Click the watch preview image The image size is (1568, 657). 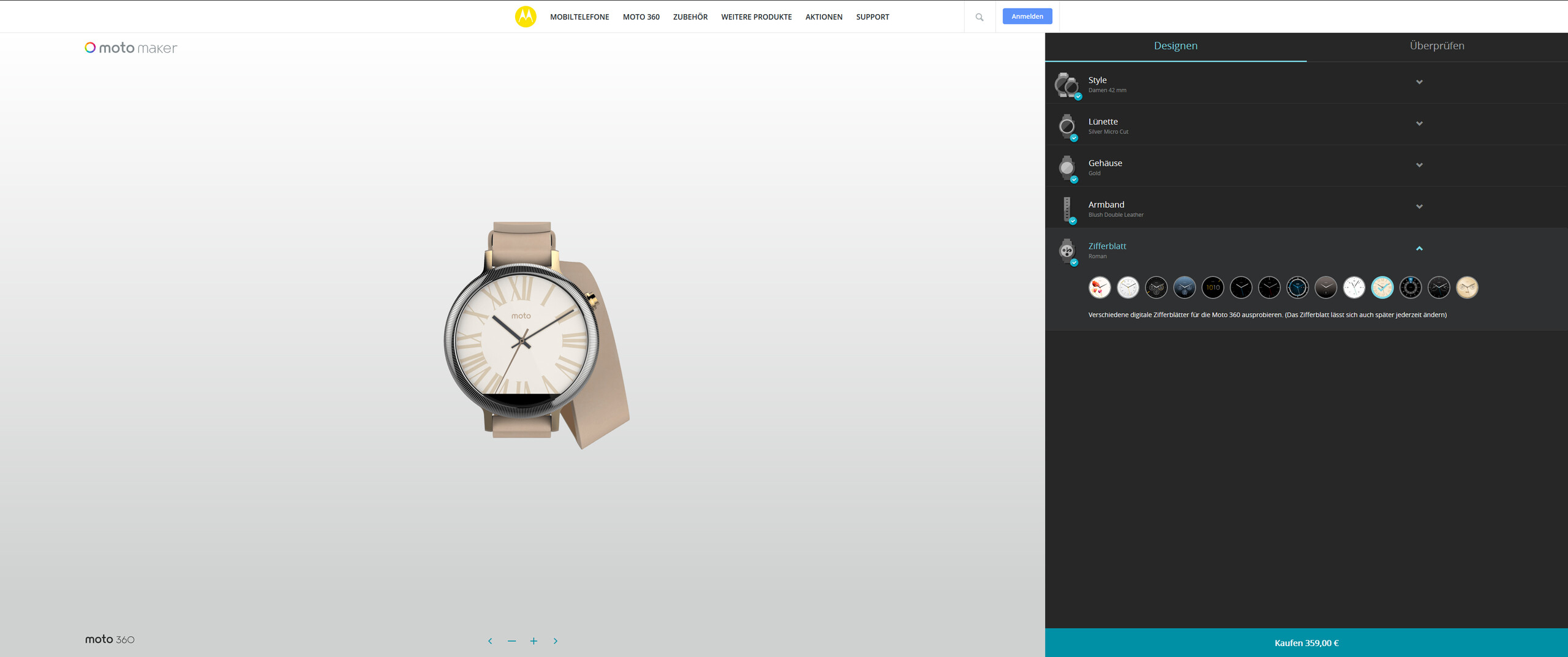(536, 335)
